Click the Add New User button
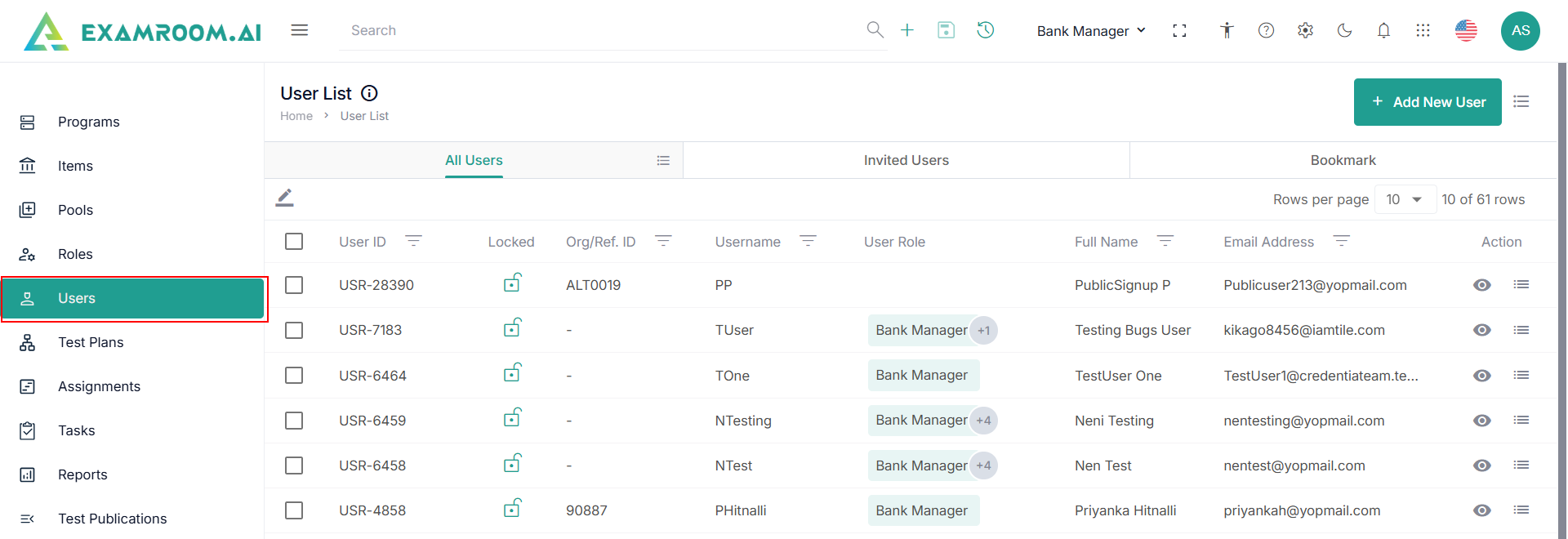 click(x=1427, y=102)
